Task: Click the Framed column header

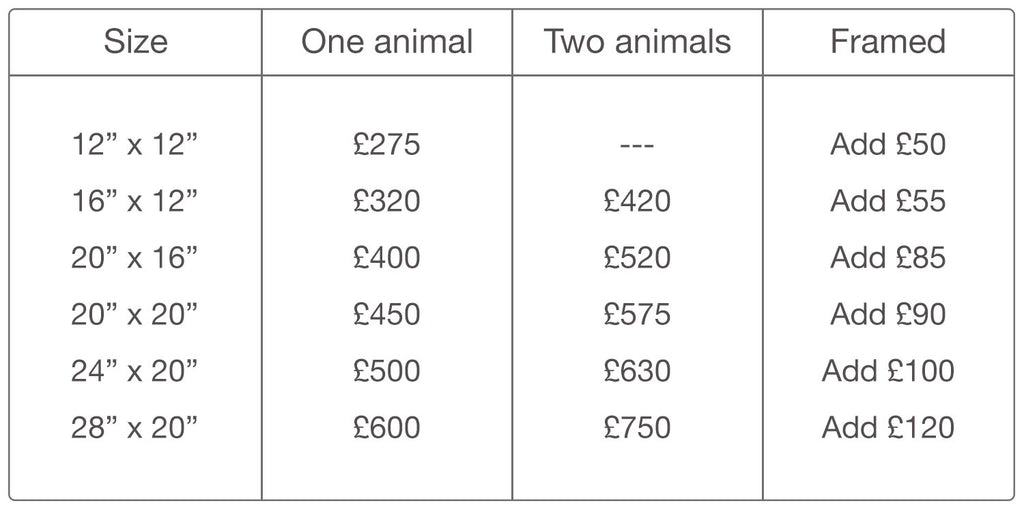Action: coord(888,42)
